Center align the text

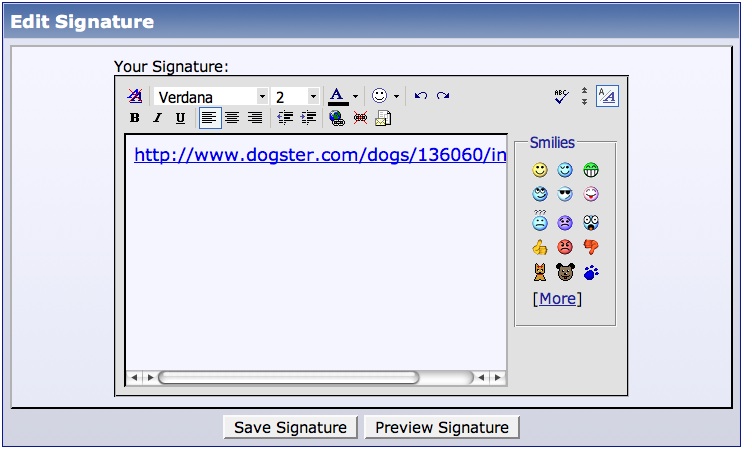click(x=232, y=118)
